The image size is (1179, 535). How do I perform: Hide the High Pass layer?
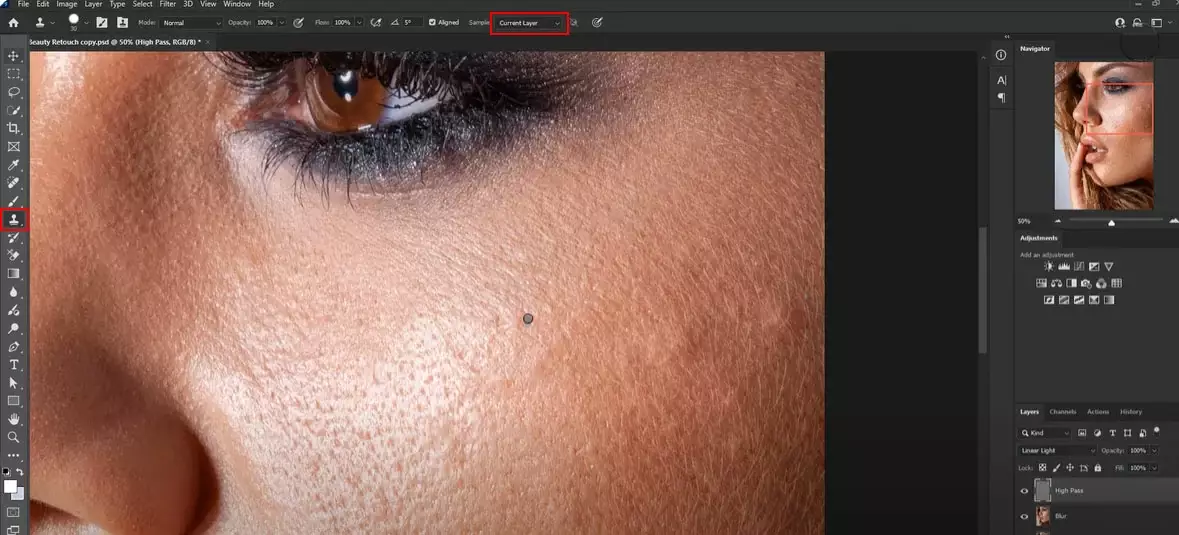1024,491
